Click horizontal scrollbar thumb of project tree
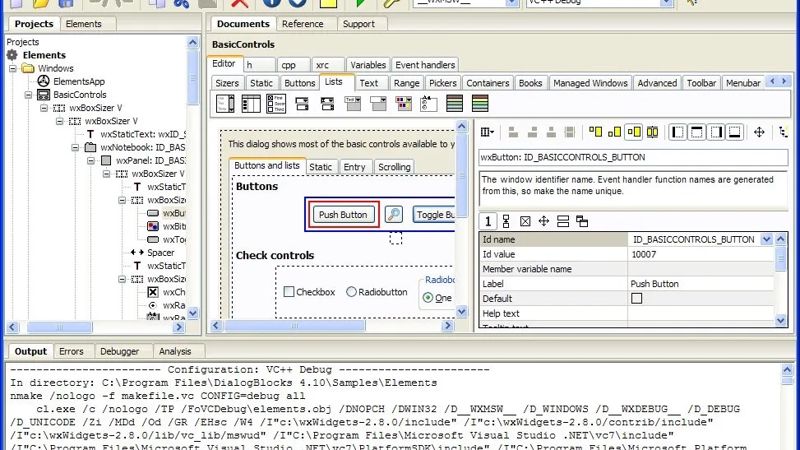The image size is (800, 450). click(60, 328)
